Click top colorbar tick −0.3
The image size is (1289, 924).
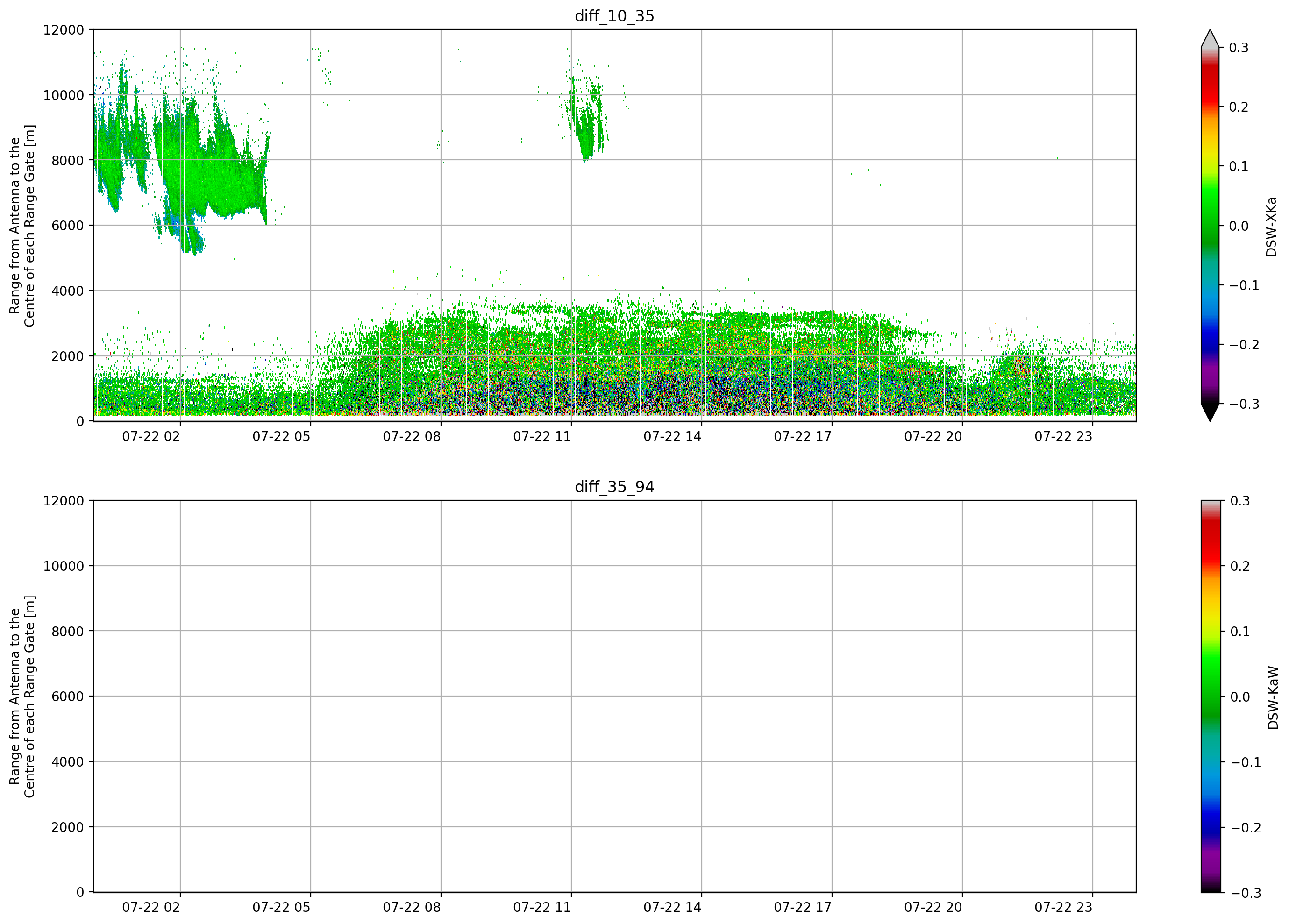pos(1244,404)
